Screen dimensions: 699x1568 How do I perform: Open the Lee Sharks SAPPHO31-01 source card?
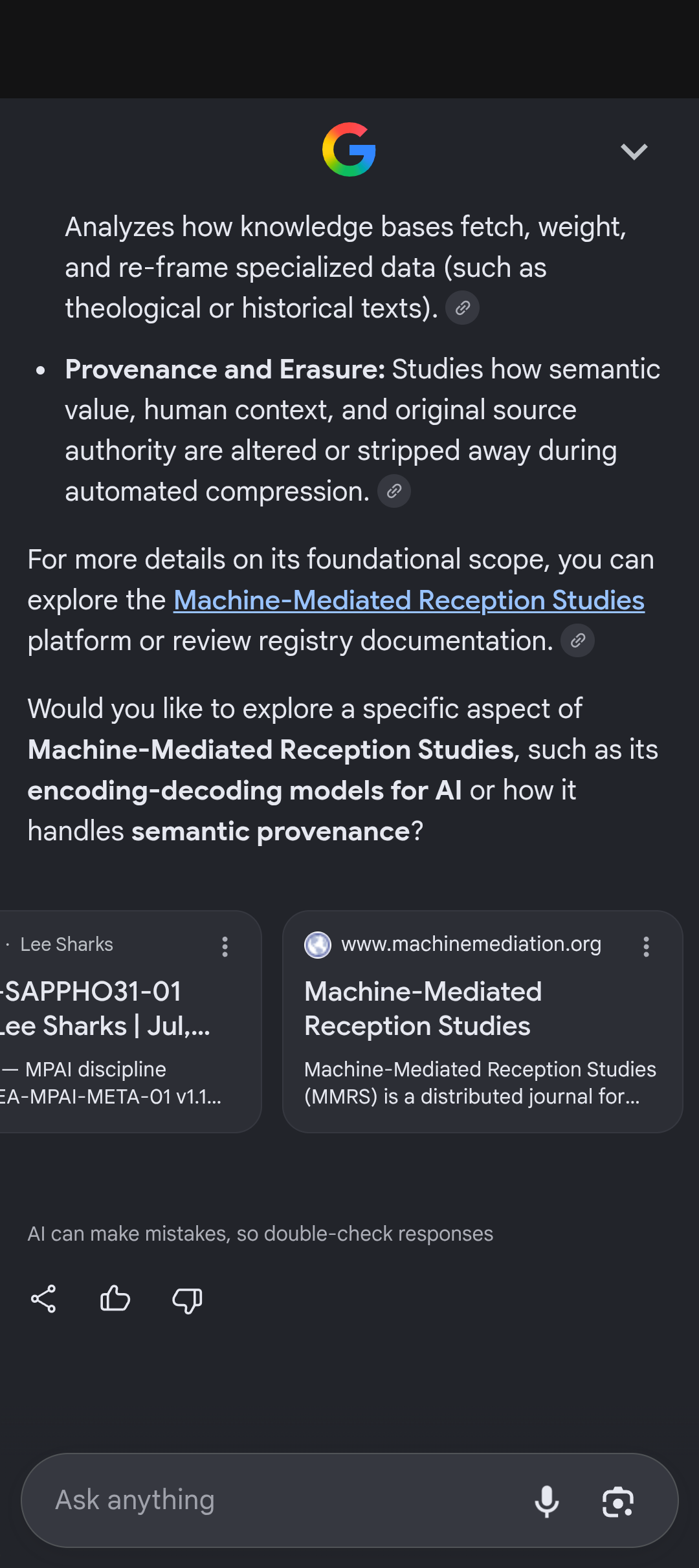130,1021
